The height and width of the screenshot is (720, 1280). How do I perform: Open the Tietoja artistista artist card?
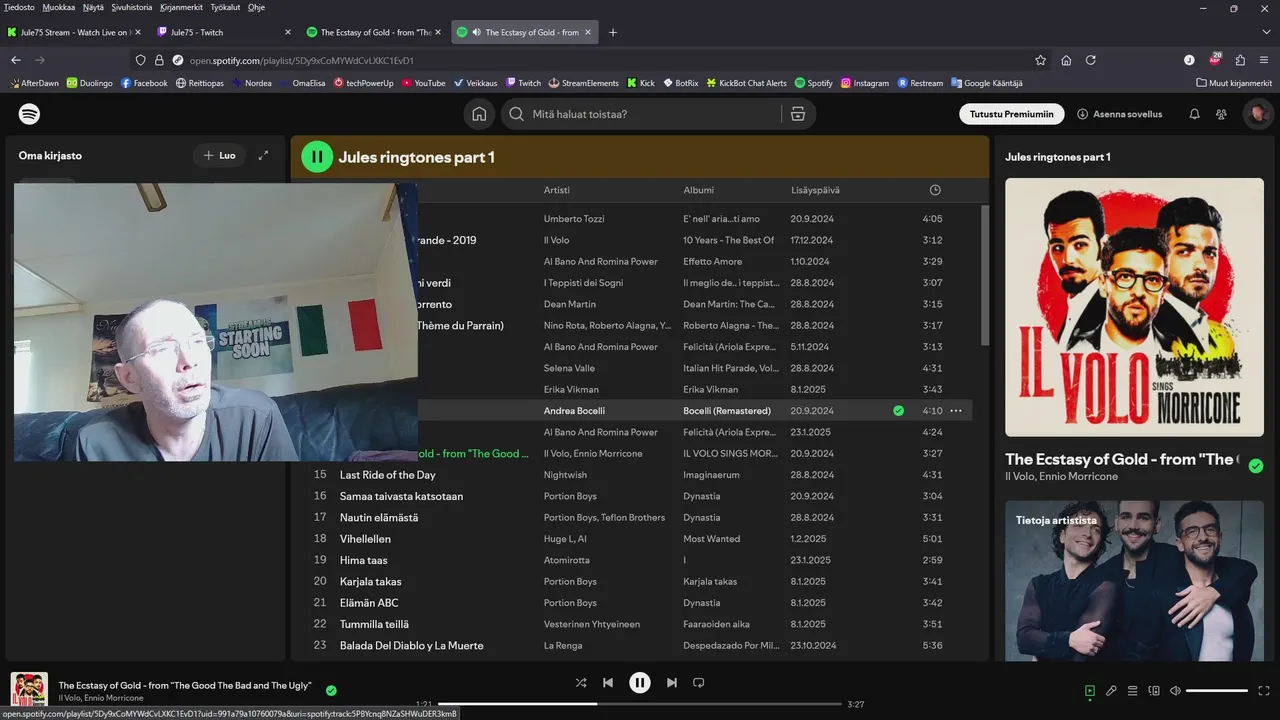[1134, 580]
